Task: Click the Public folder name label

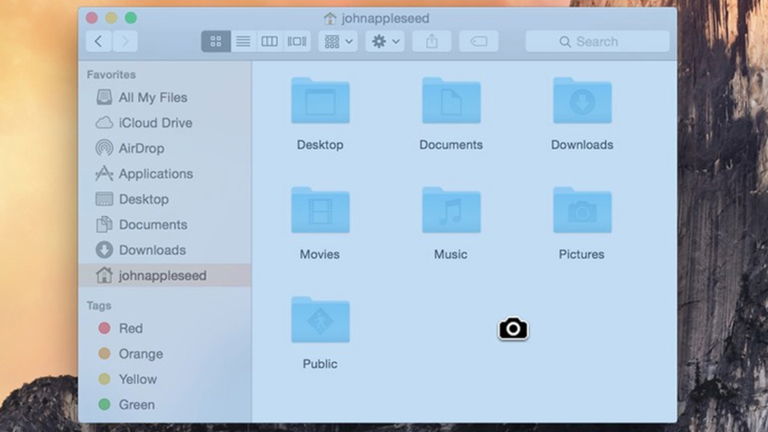Action: click(320, 364)
